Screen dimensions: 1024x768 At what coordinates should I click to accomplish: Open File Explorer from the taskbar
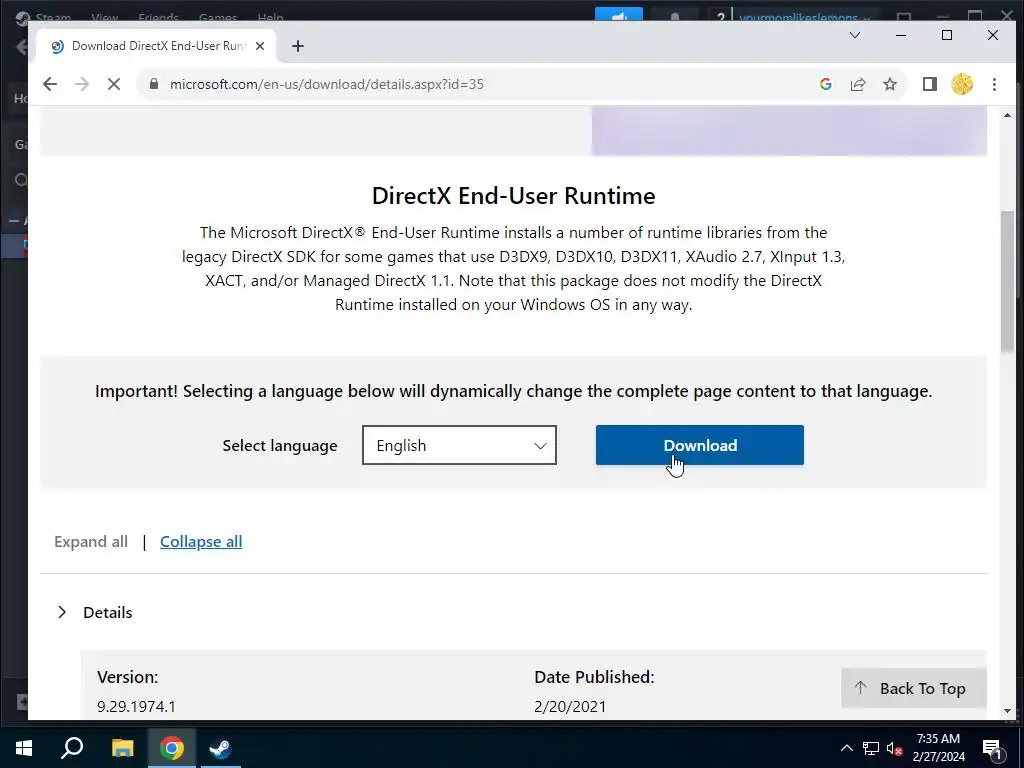(x=122, y=748)
